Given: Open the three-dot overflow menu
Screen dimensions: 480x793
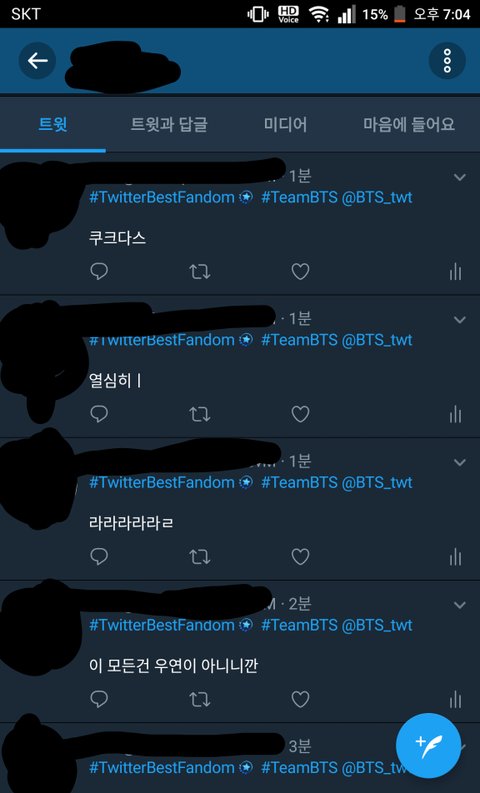Looking at the screenshot, I should point(447,61).
